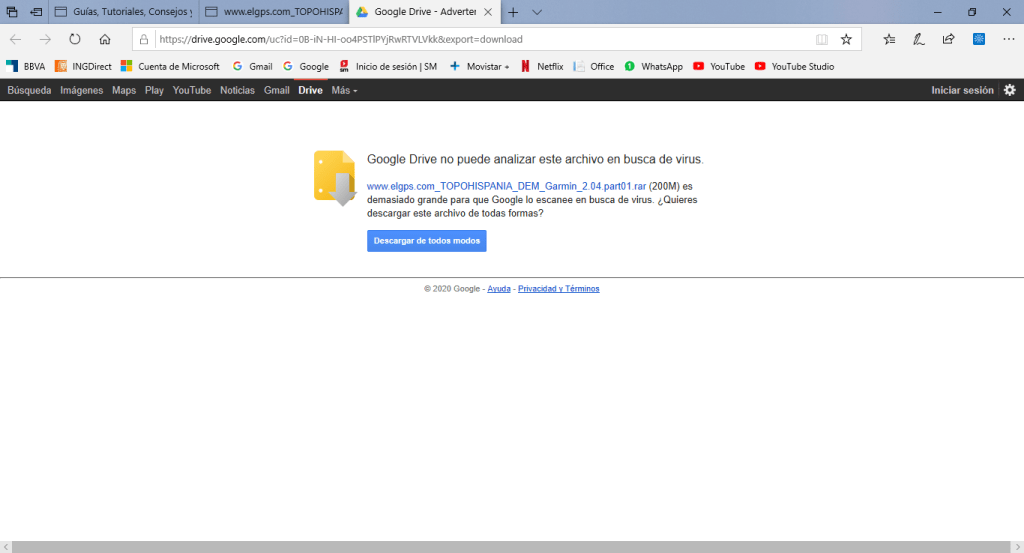Open the favorites hub icon
The image size is (1024, 553).
click(x=889, y=39)
